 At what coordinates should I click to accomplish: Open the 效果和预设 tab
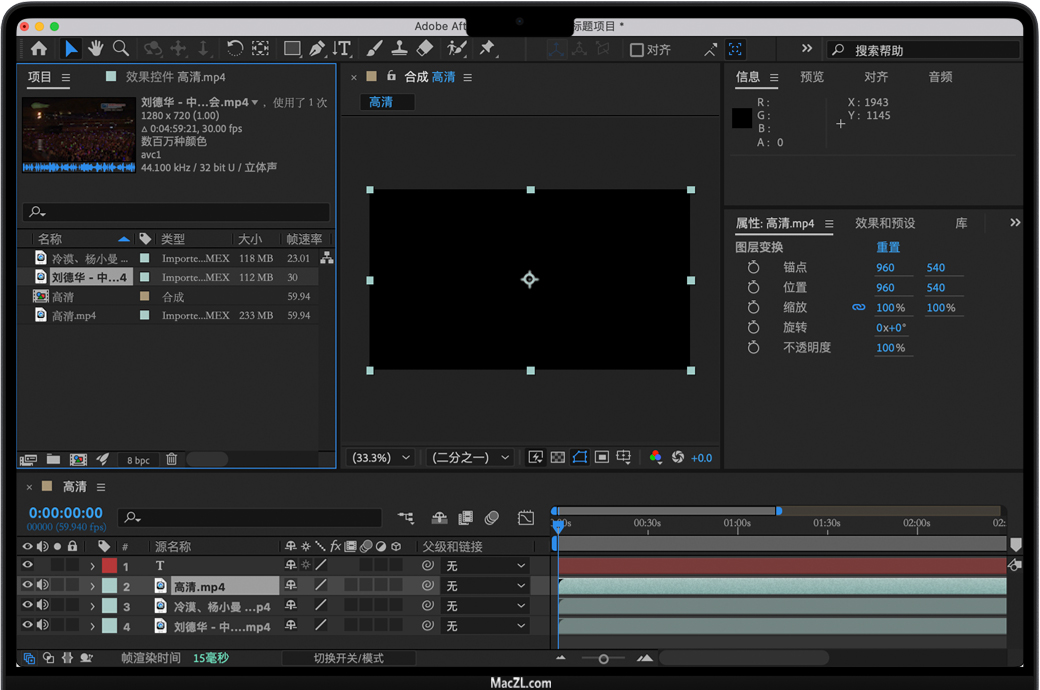coord(885,223)
